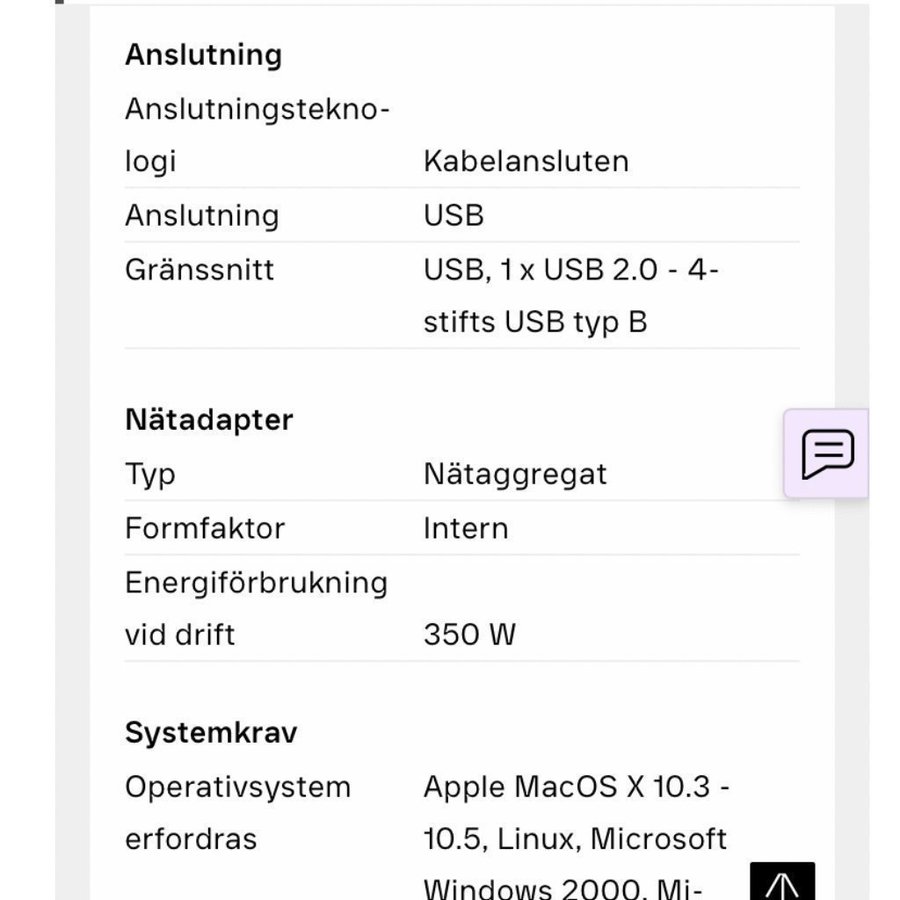
Task: Click the Operativsystem erfordras label
Action: tap(238, 812)
